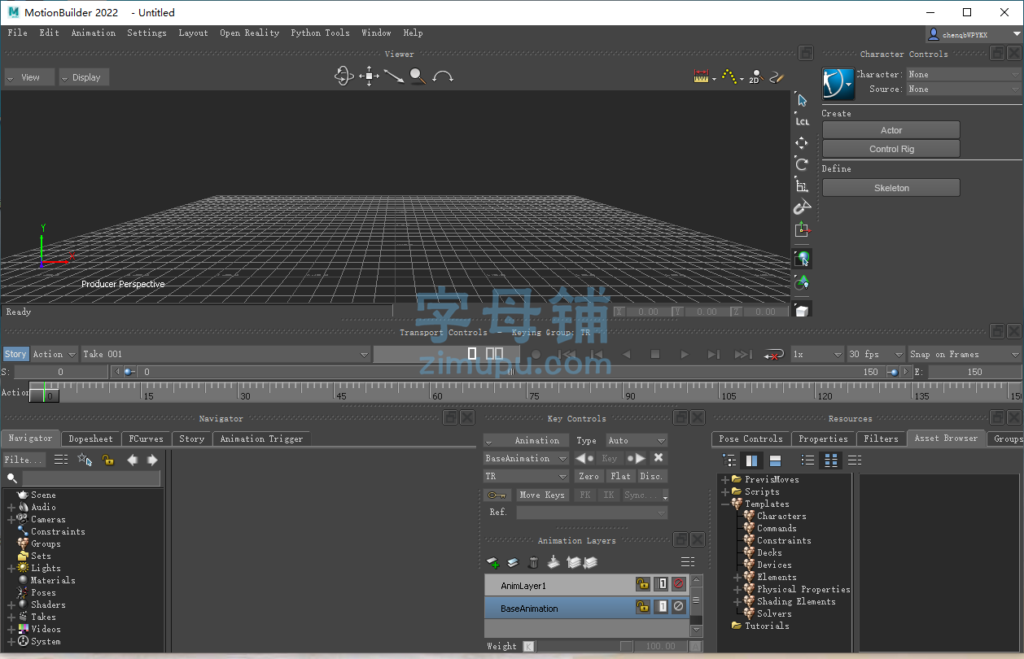
Task: Open the Take 001 dropdown
Action: (226, 354)
